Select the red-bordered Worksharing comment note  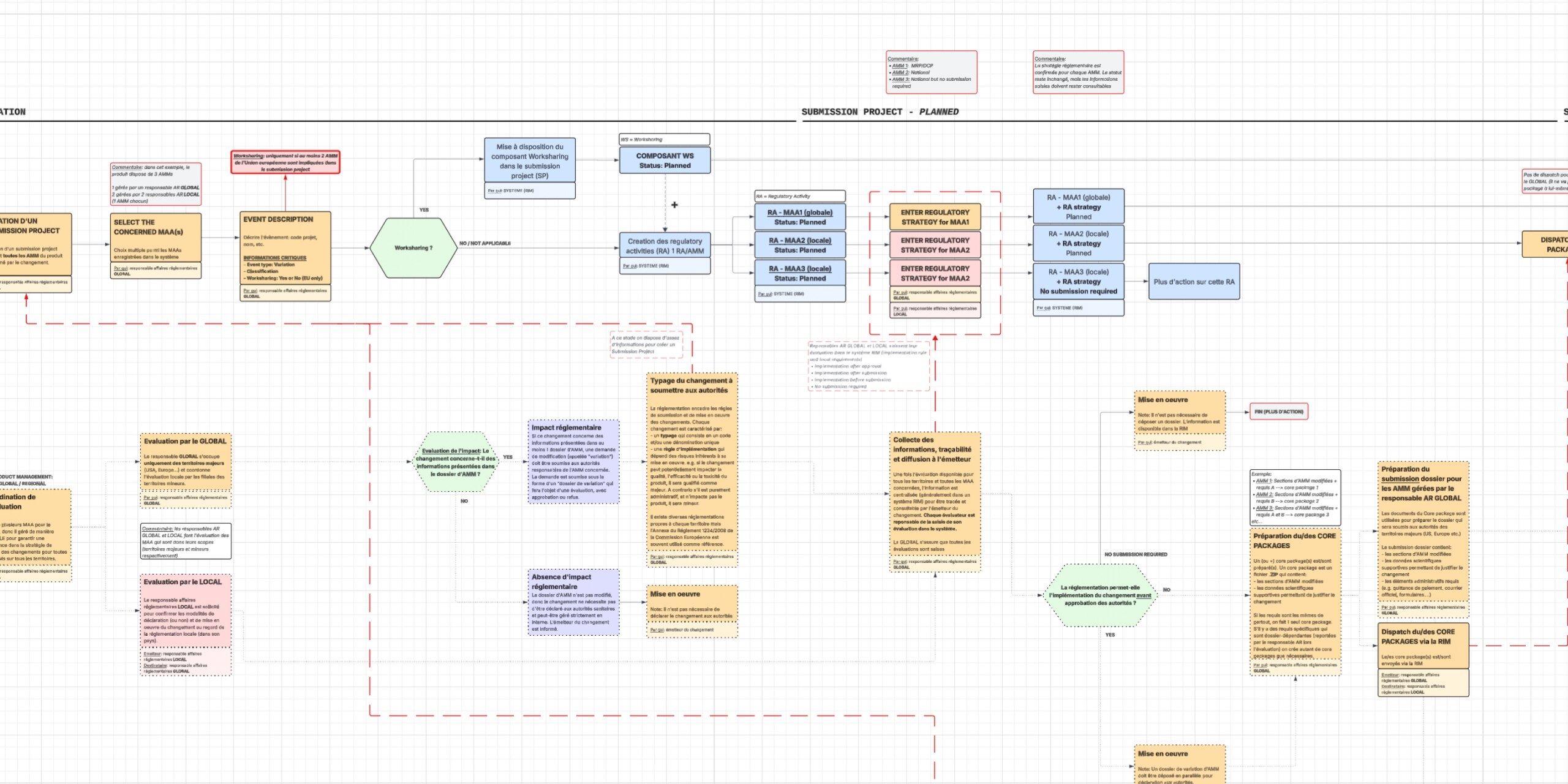[x=285, y=162]
